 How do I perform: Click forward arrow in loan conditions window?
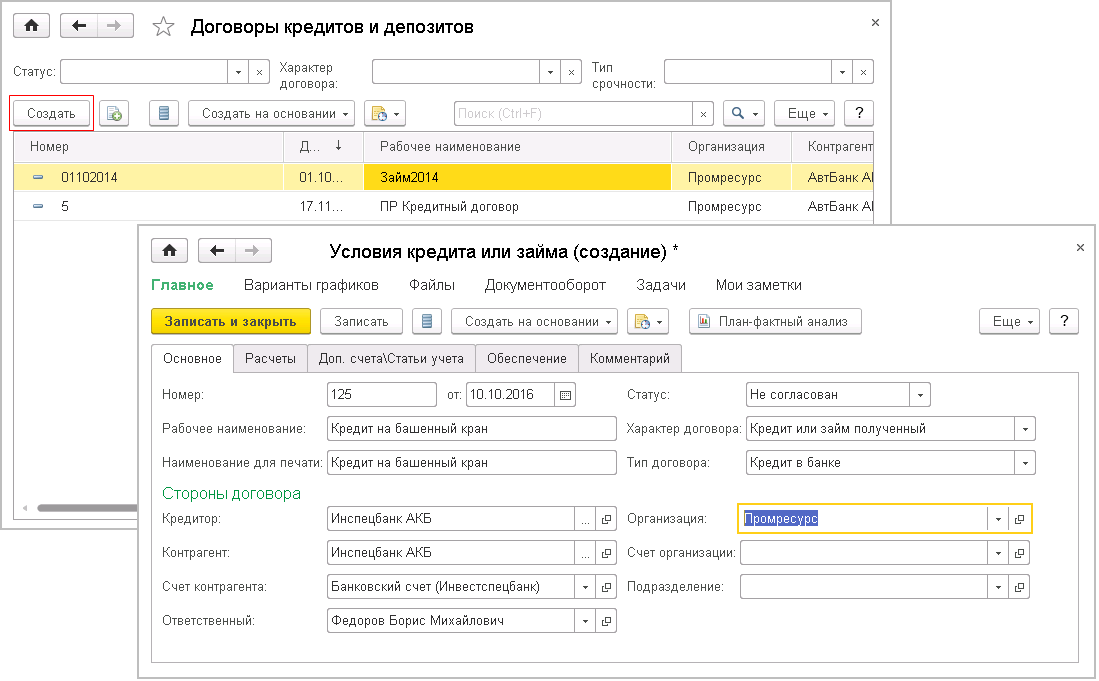252,251
